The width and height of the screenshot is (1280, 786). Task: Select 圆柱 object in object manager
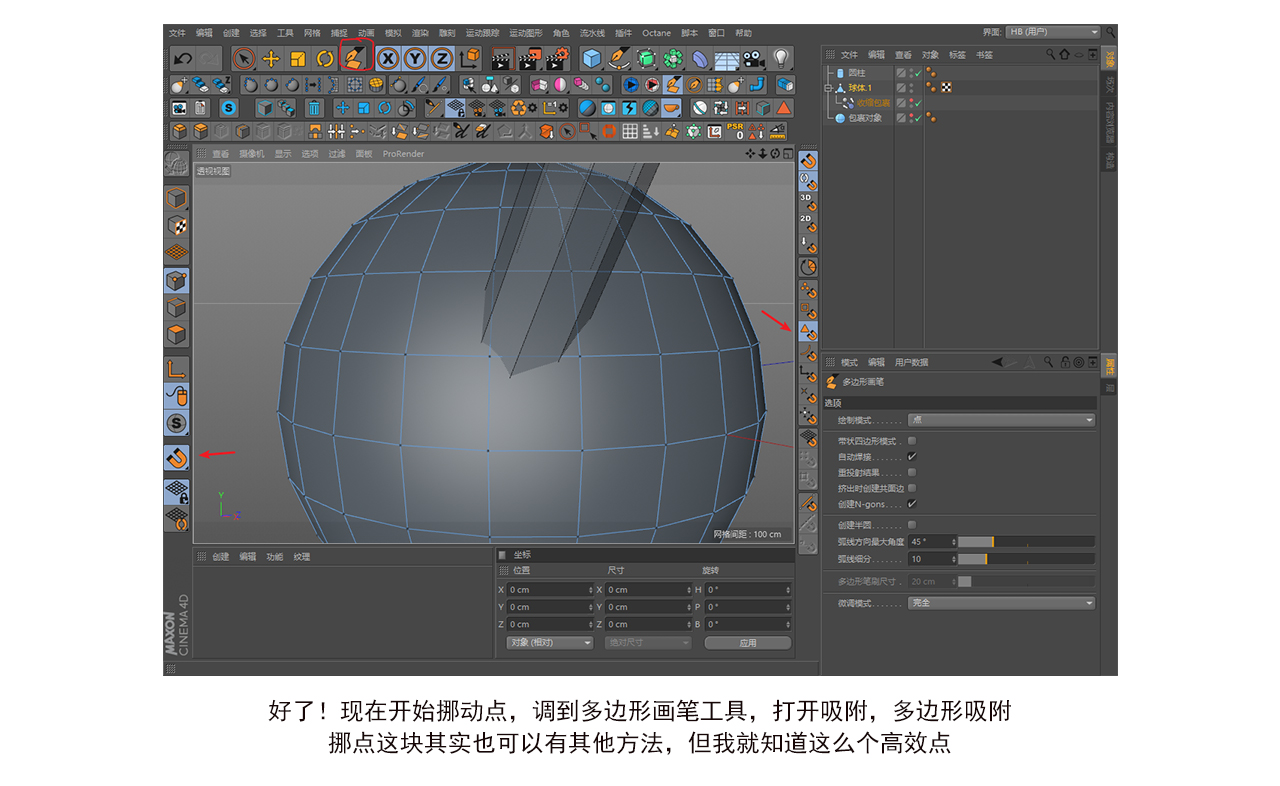click(857, 73)
